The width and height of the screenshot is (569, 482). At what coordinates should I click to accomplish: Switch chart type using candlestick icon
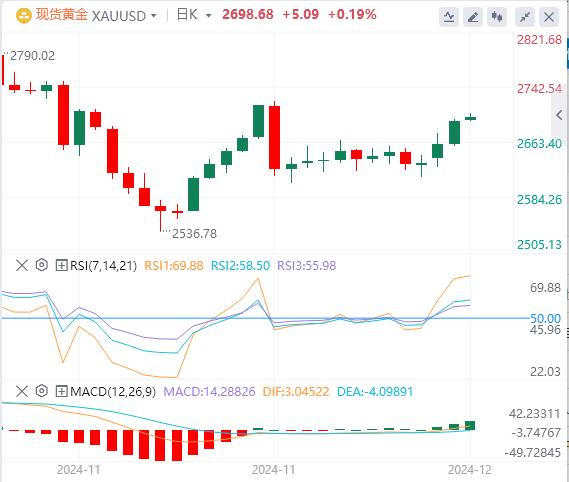[x=497, y=17]
